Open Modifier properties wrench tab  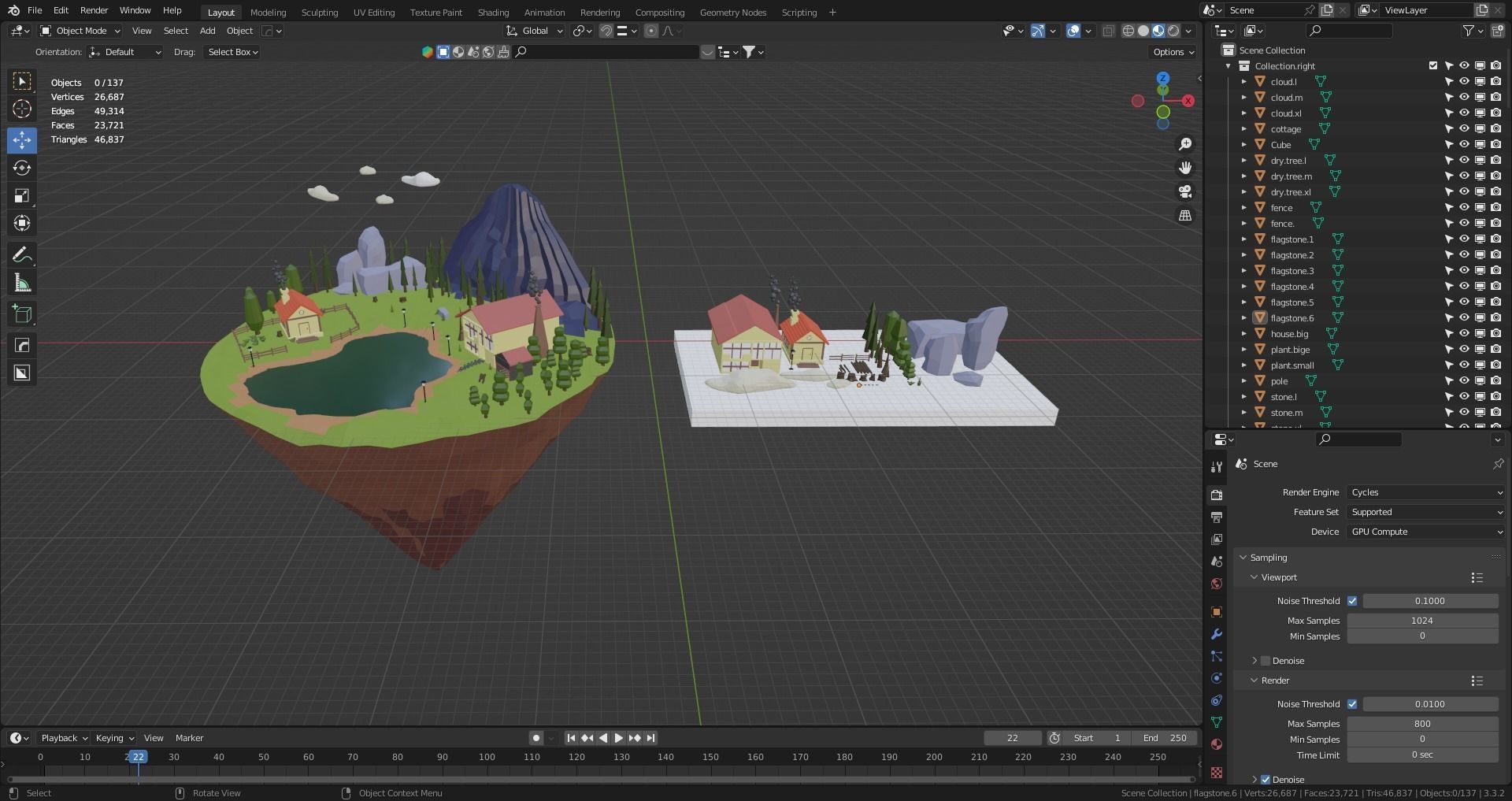1217,634
